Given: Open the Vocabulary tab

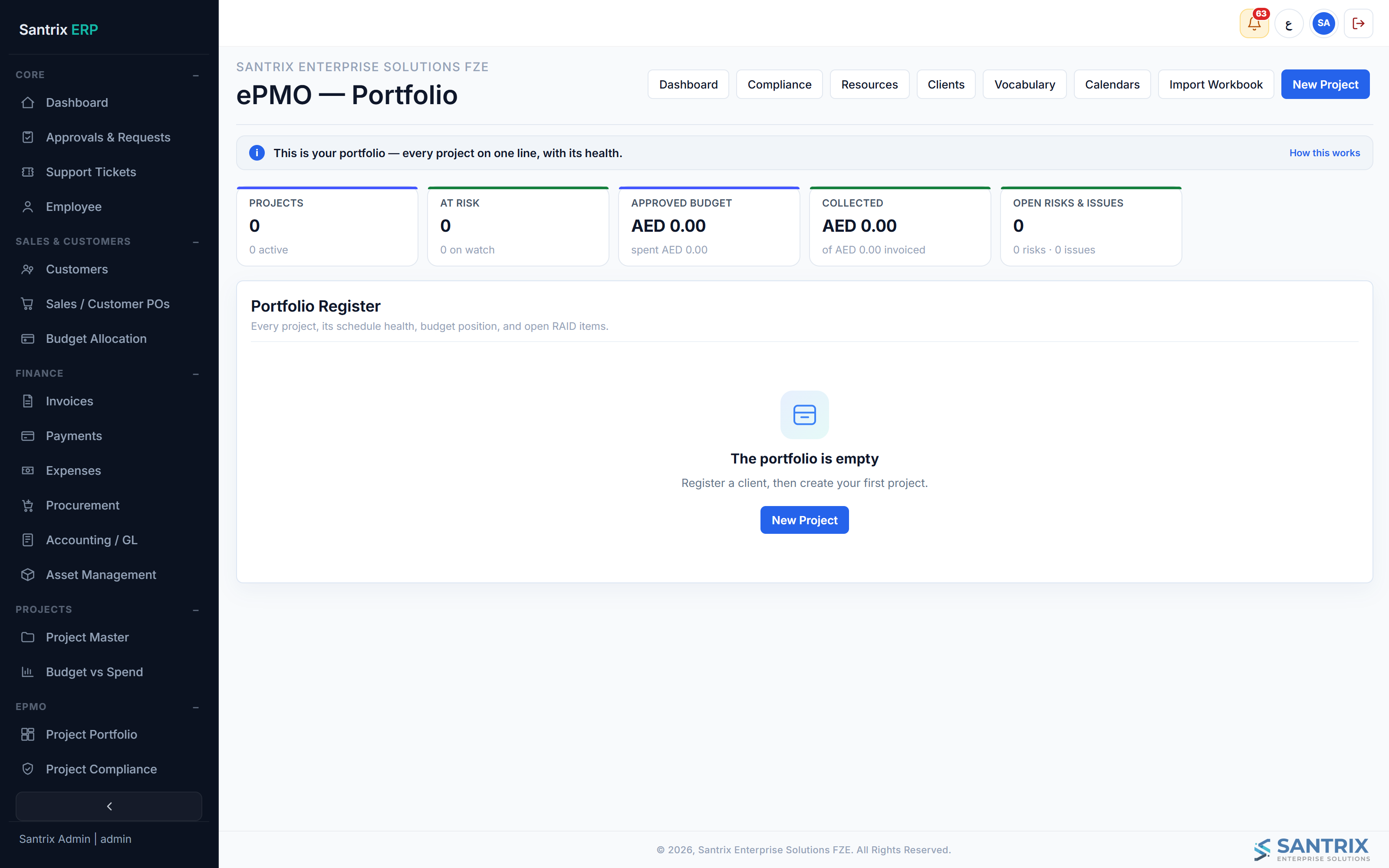Looking at the screenshot, I should [x=1024, y=84].
